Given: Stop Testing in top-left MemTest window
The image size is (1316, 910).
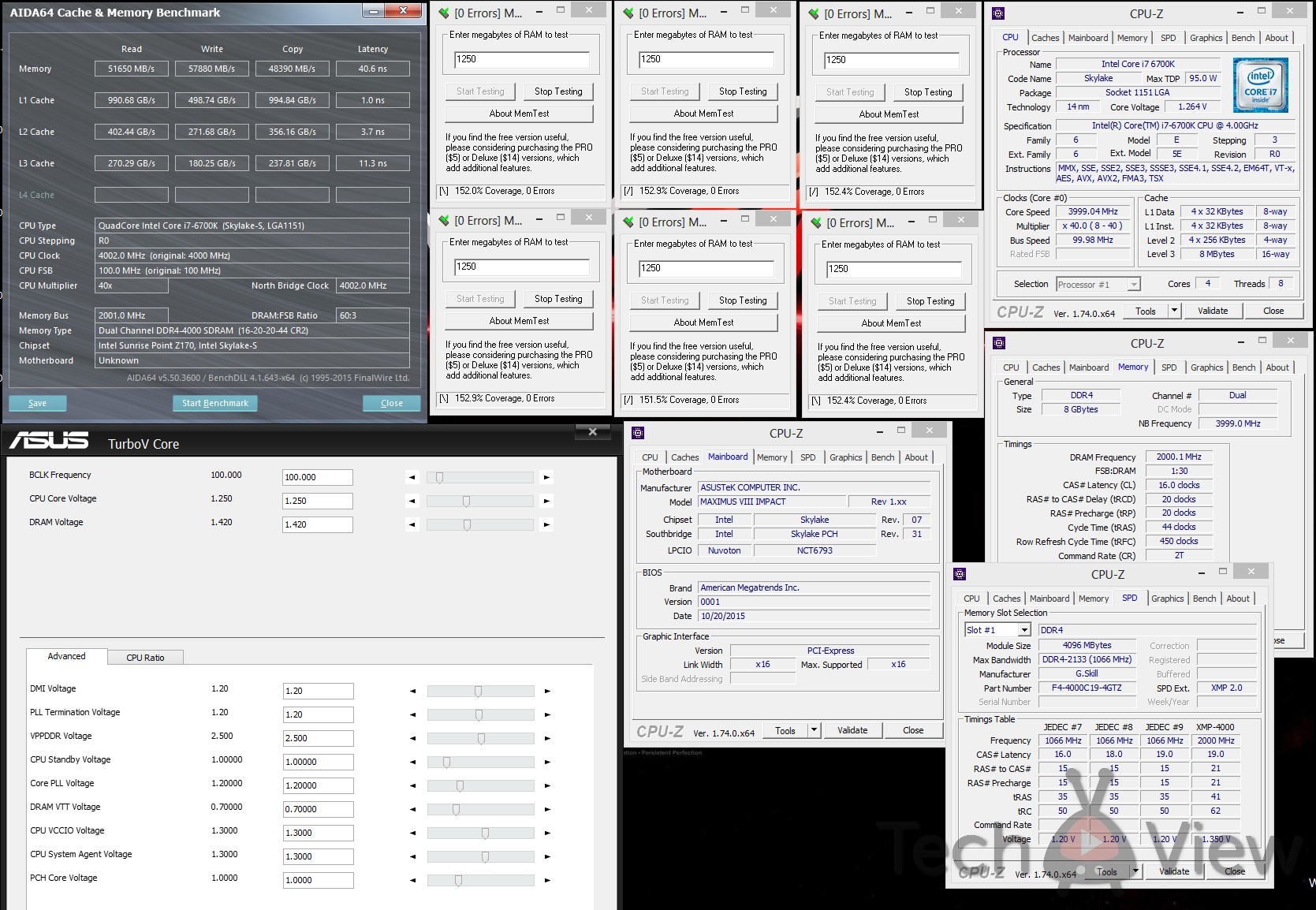Looking at the screenshot, I should (x=558, y=91).
